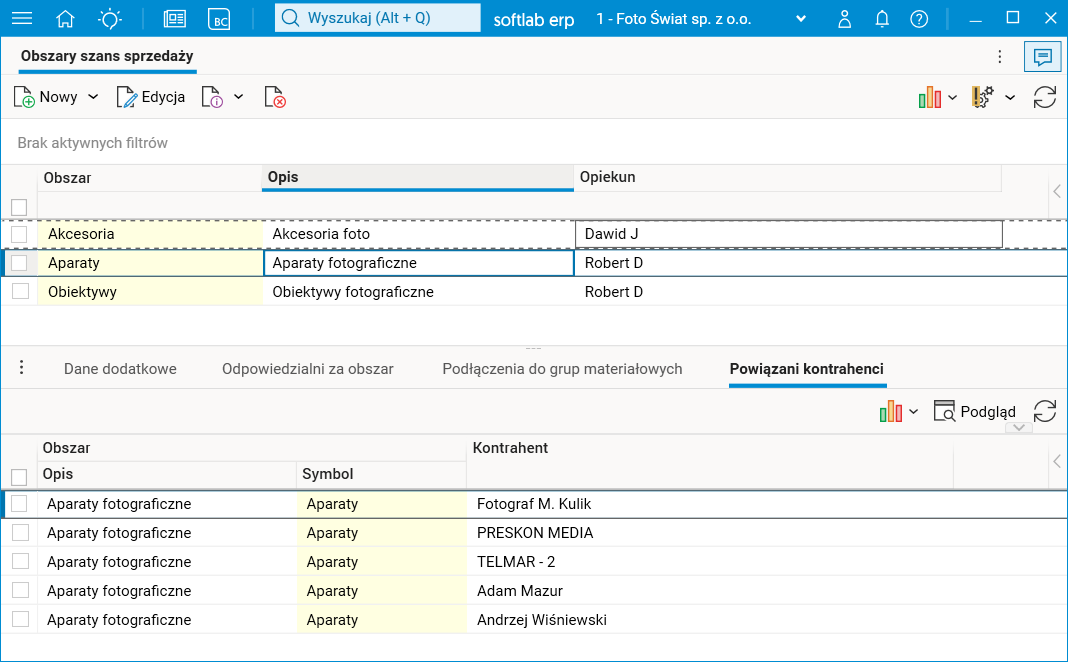Open the hamburger navigation menu

tap(21, 18)
